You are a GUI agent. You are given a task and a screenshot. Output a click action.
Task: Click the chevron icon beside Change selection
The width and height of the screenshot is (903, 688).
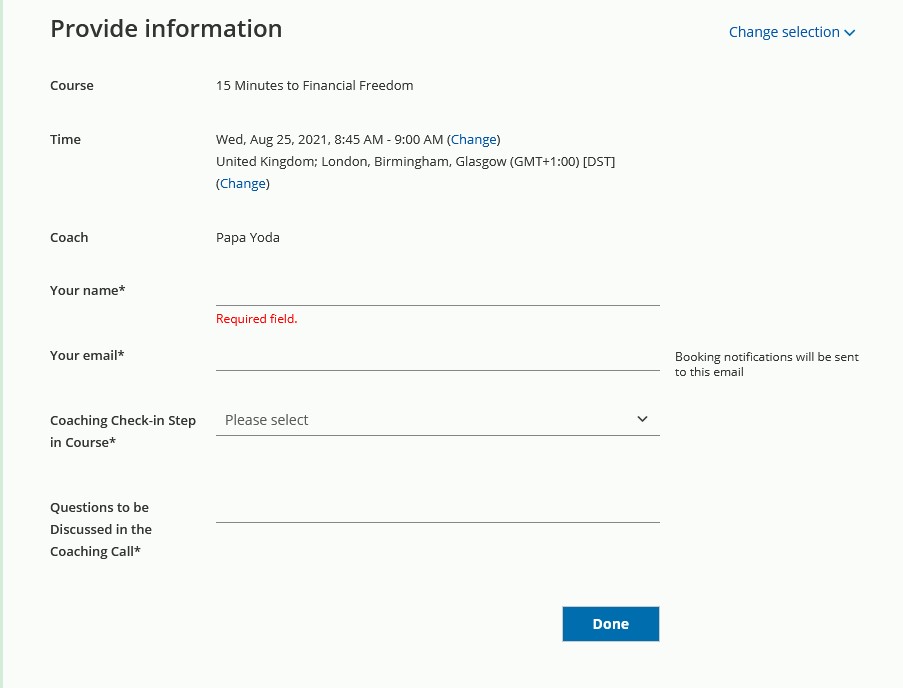850,33
